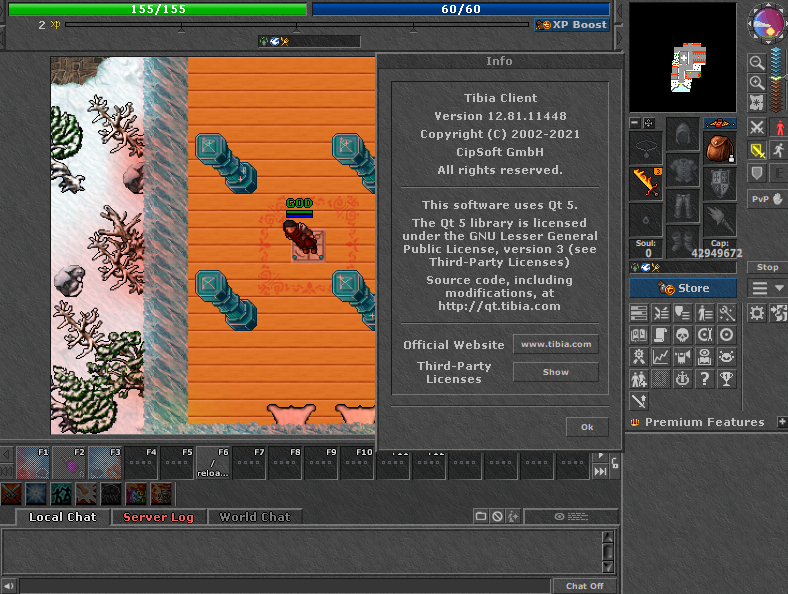The width and height of the screenshot is (788, 594).
Task: Zoom out the minimap
Action: [x=756, y=63]
